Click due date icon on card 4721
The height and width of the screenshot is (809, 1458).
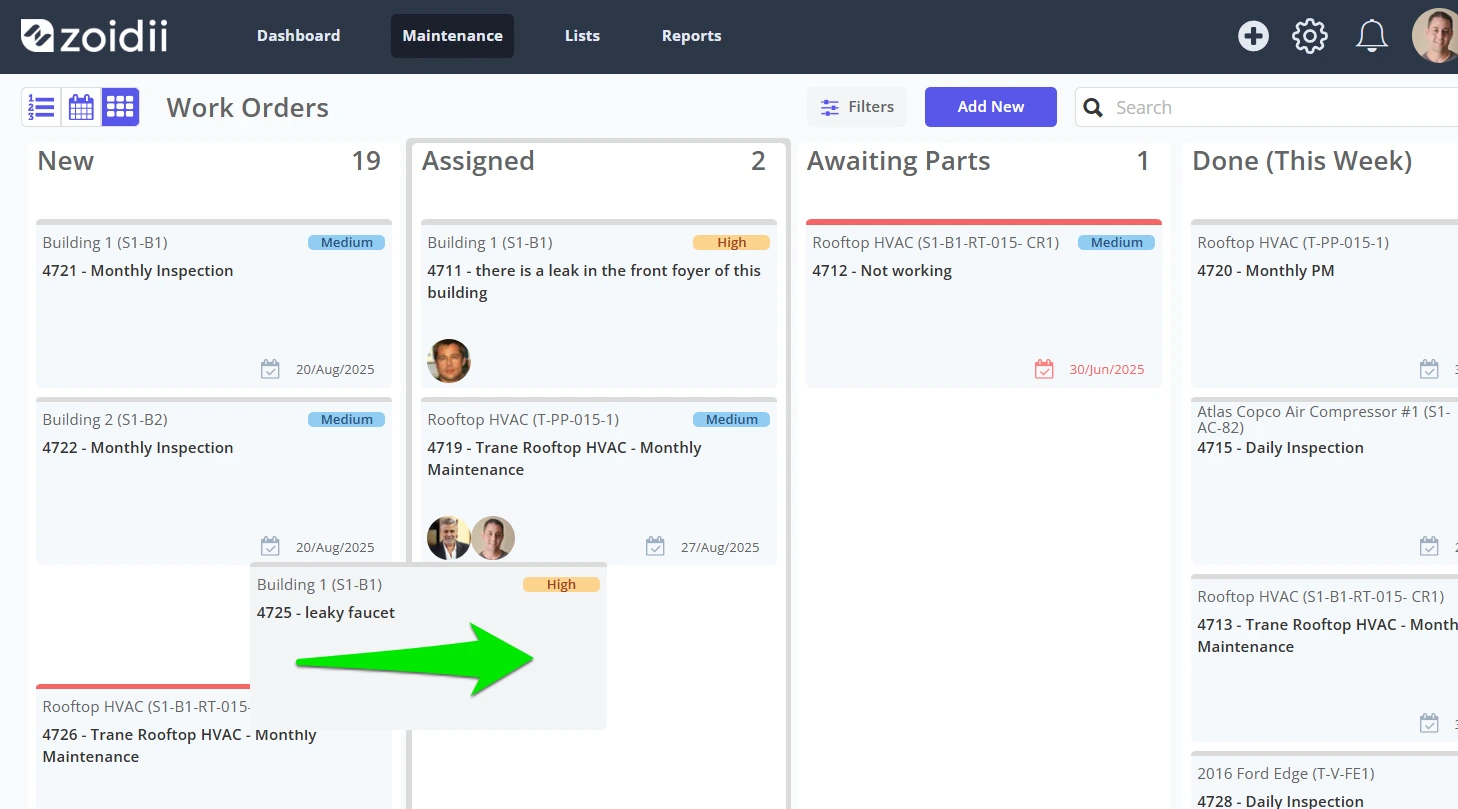(x=270, y=369)
